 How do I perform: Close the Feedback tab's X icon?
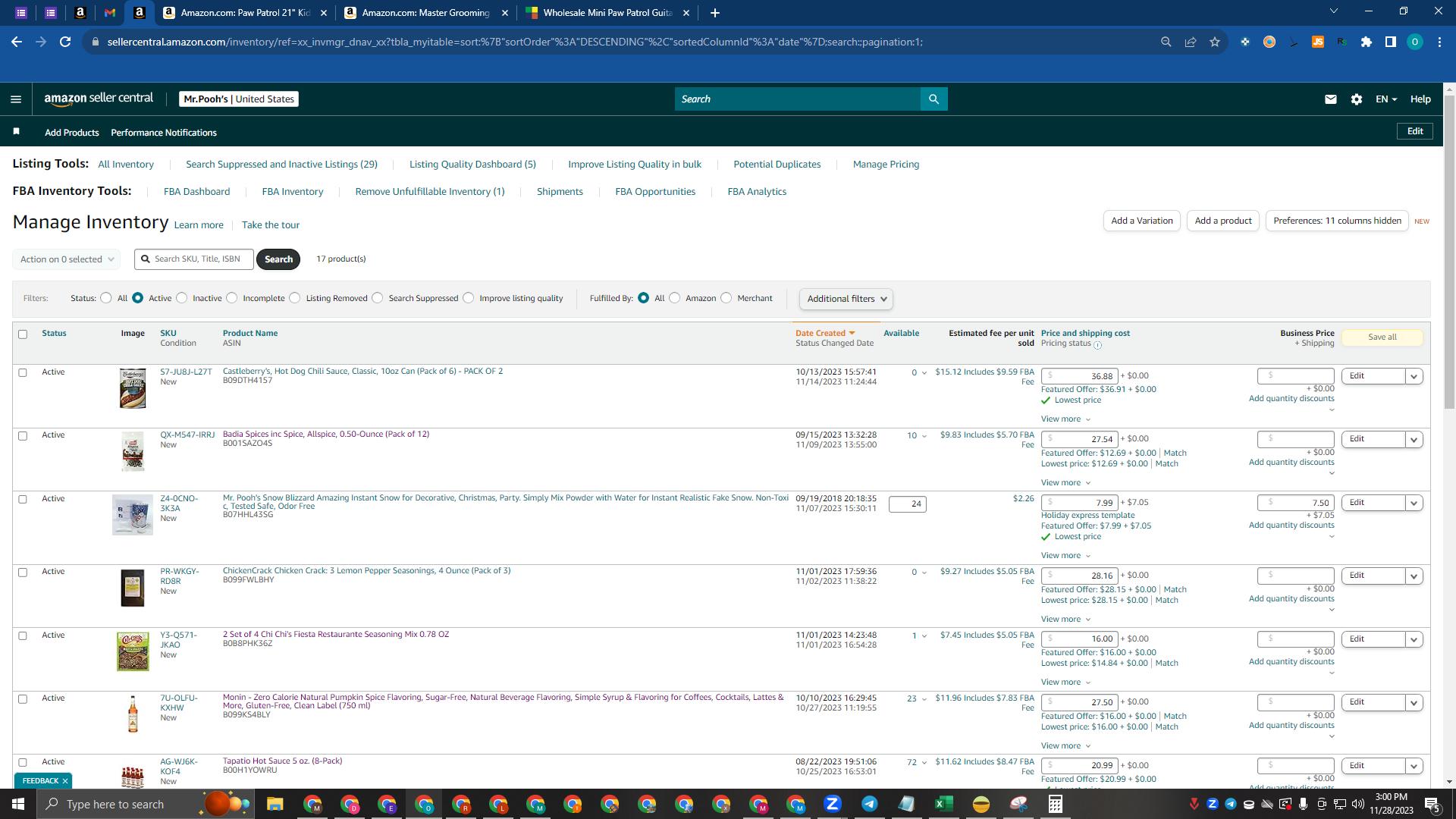[x=65, y=781]
